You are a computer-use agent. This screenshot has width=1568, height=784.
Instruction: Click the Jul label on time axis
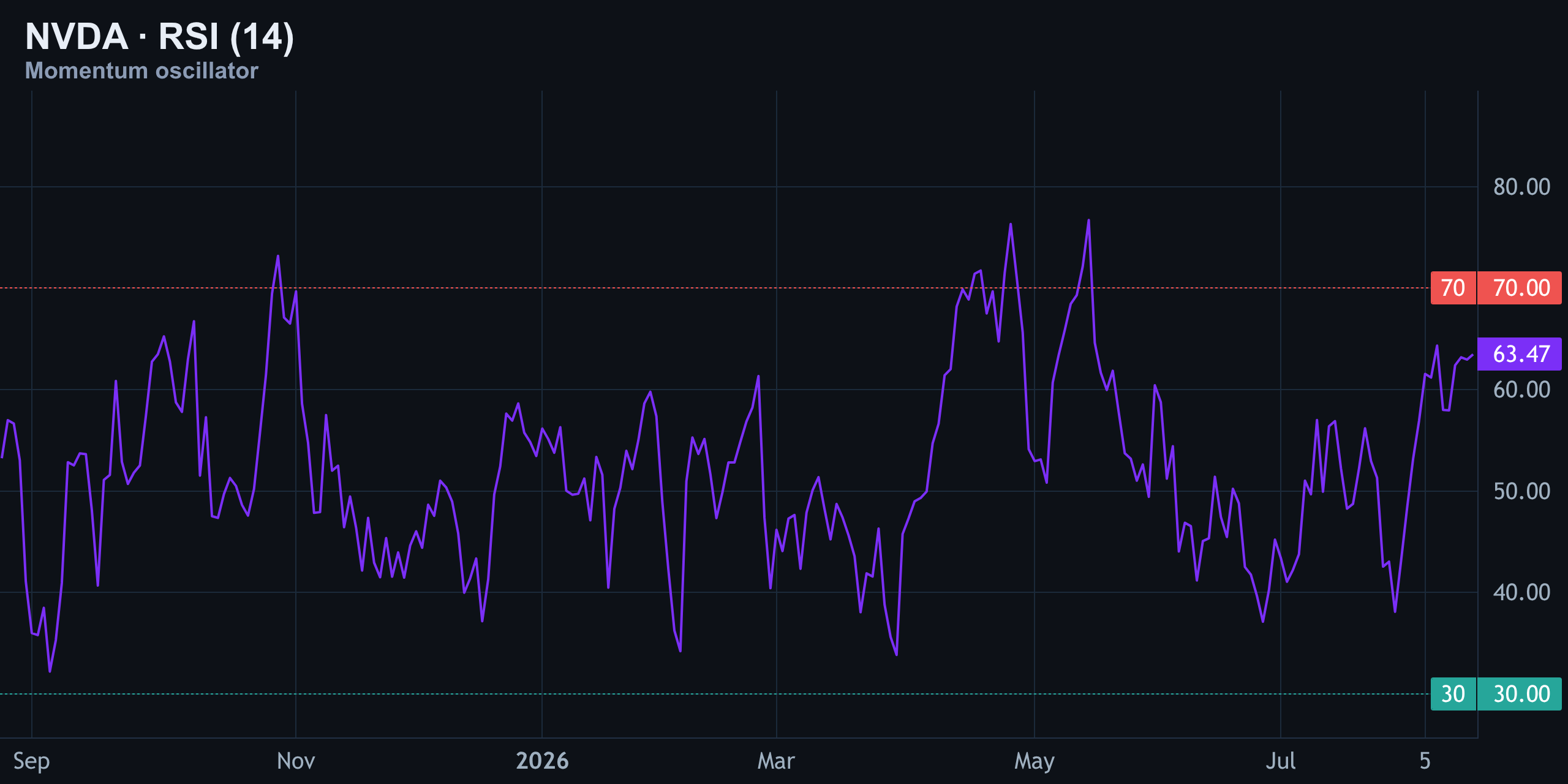(x=1281, y=761)
